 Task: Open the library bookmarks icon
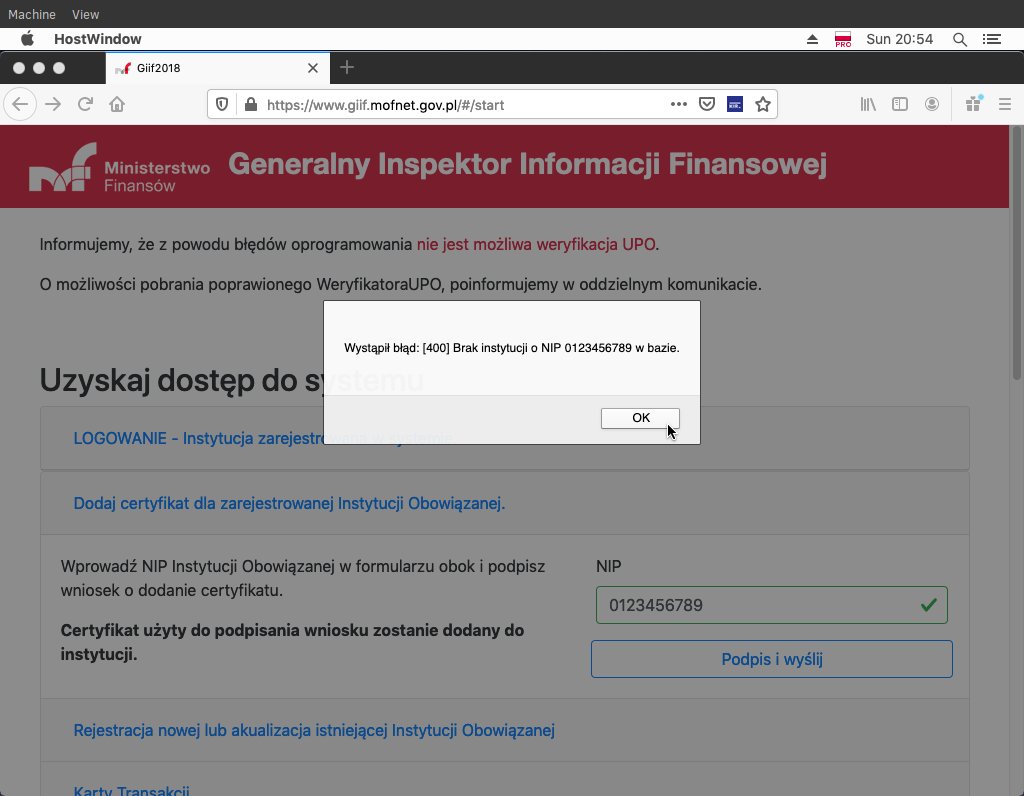[x=868, y=104]
